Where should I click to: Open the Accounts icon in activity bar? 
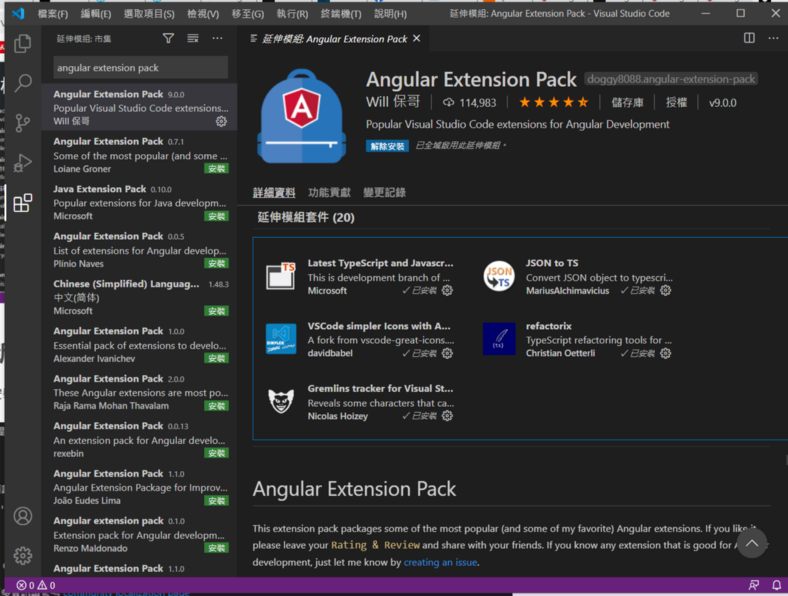tap(23, 516)
